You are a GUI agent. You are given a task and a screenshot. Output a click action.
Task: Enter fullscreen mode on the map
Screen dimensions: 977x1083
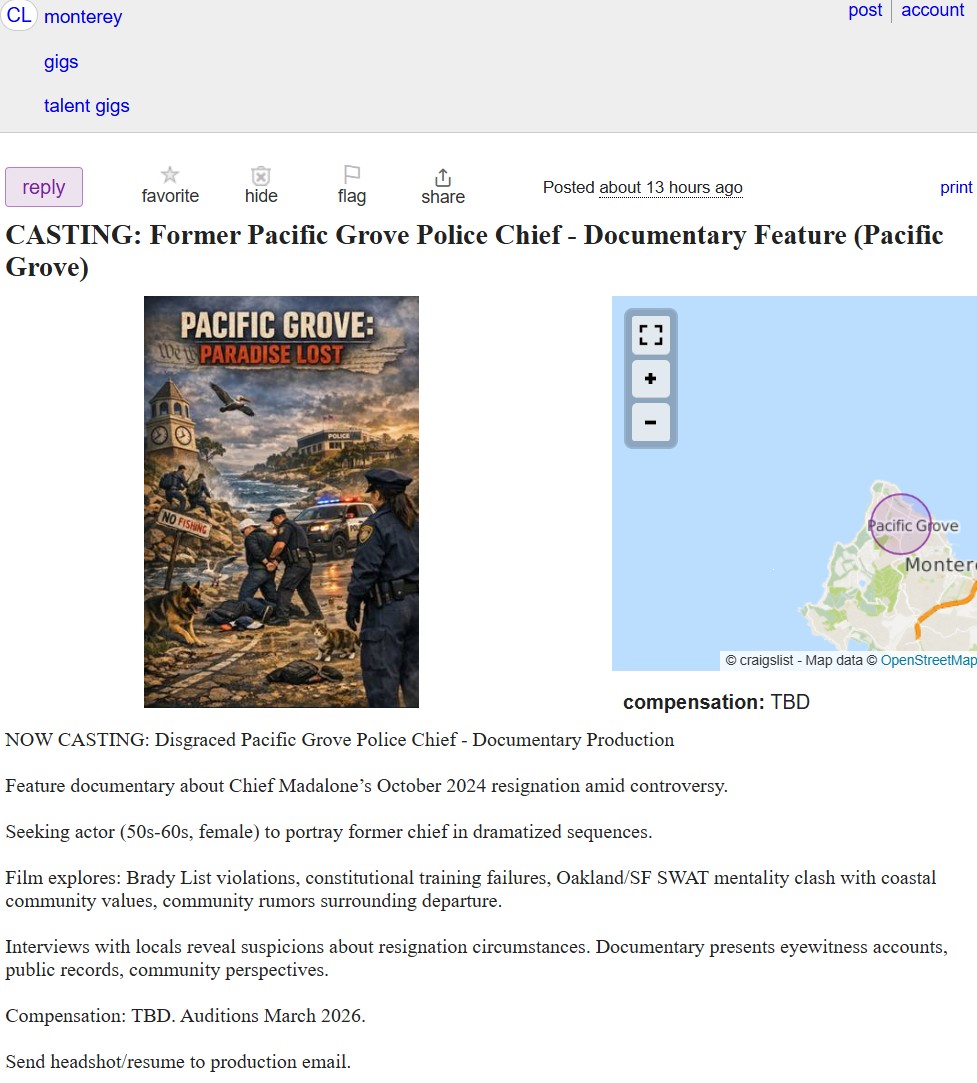pyautogui.click(x=650, y=335)
